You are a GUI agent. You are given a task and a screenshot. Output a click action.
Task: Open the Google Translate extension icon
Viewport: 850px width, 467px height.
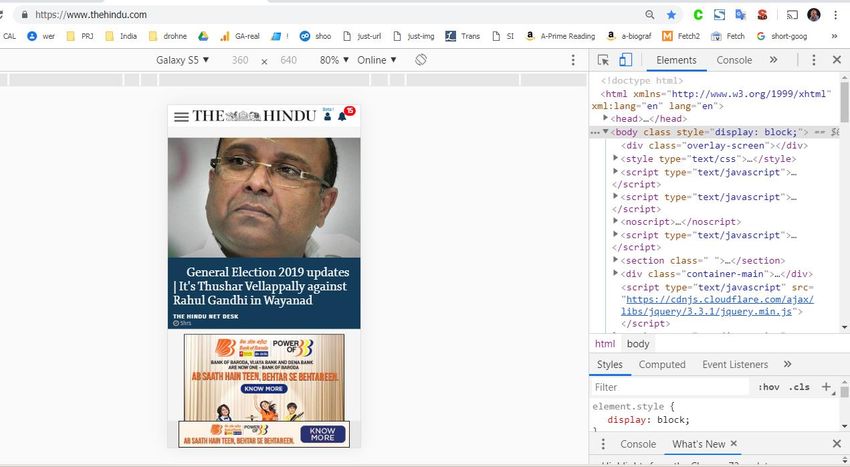[x=740, y=15]
